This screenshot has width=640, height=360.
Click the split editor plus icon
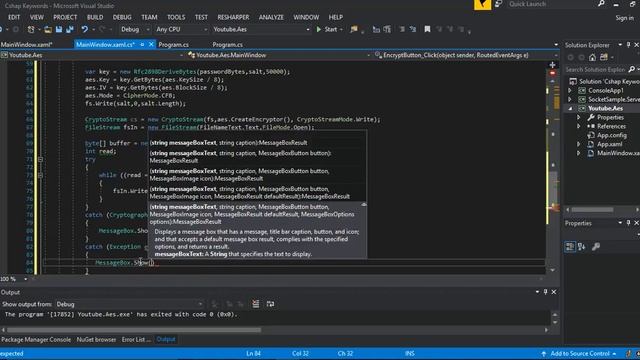pos(552,65)
